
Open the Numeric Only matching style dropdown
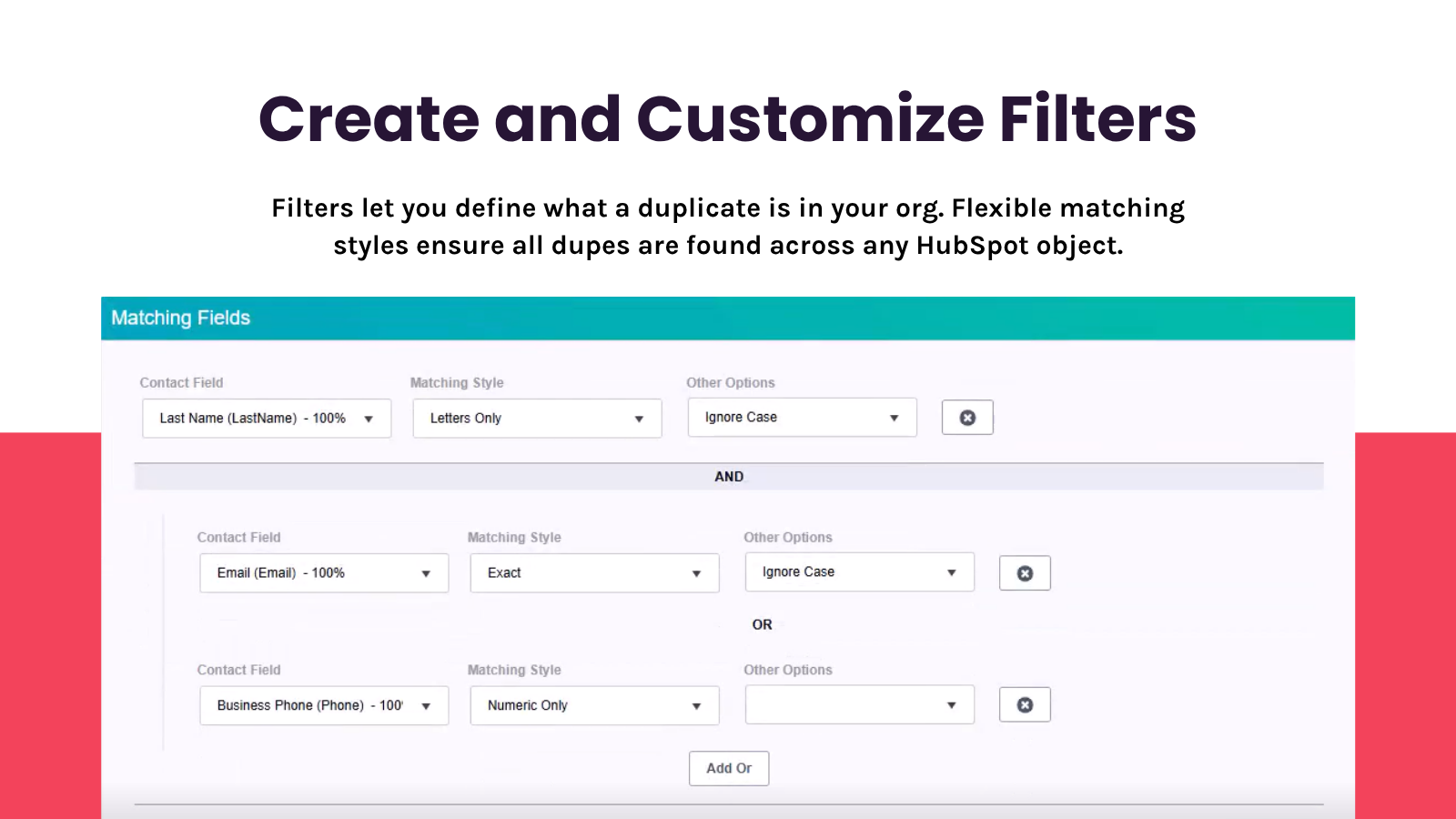pos(594,705)
